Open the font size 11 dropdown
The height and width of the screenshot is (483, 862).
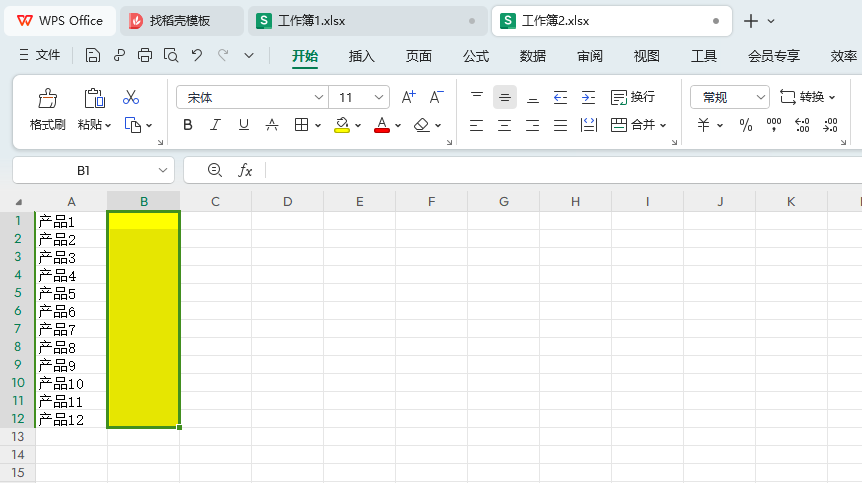(379, 97)
